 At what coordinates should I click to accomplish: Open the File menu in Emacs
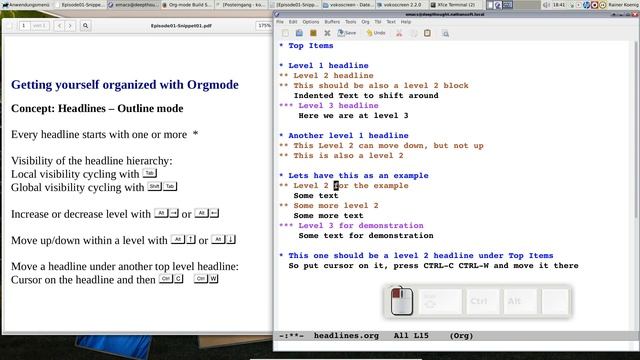tap(280, 22)
